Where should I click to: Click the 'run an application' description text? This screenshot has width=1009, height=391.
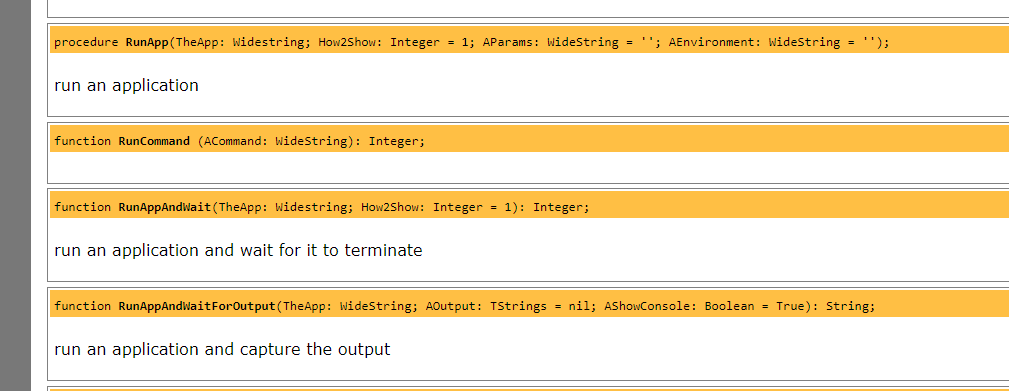(126, 85)
